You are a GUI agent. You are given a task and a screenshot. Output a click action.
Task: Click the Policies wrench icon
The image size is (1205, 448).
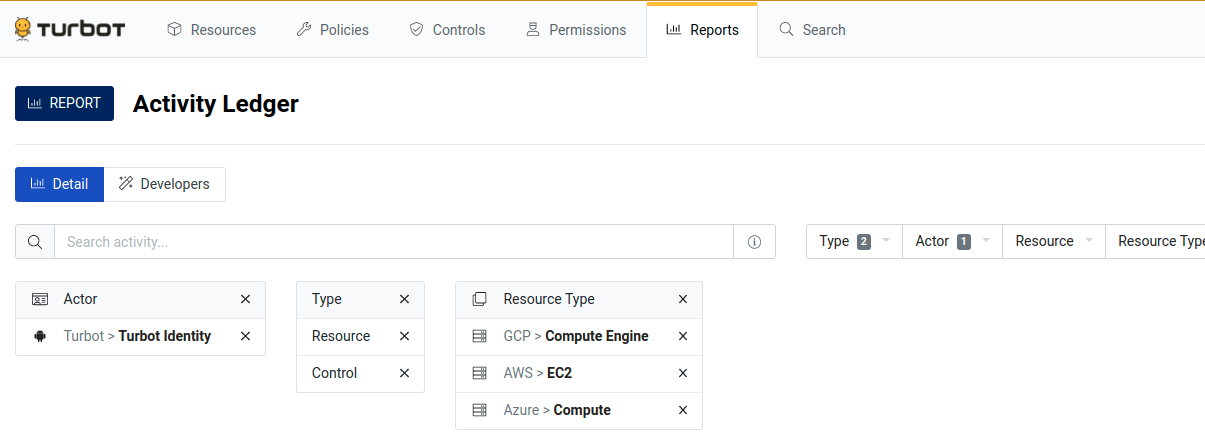coord(304,30)
